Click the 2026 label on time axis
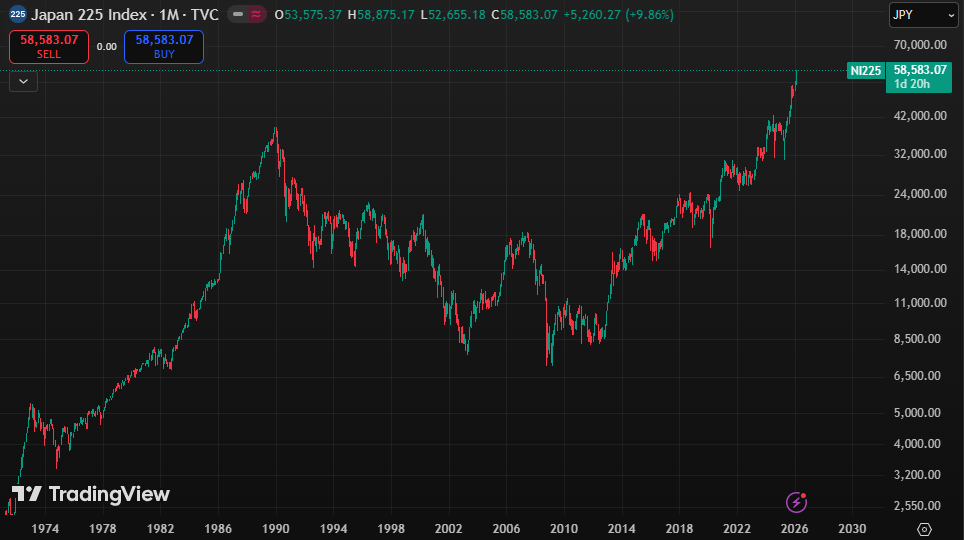The image size is (964, 540). pos(794,528)
